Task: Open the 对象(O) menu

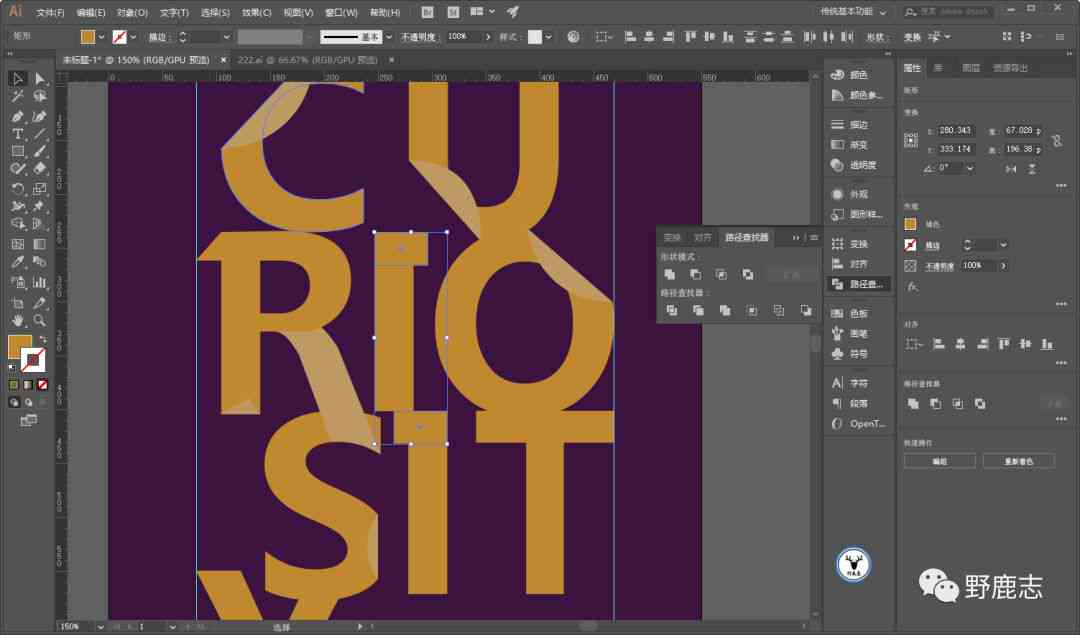Action: 132,12
